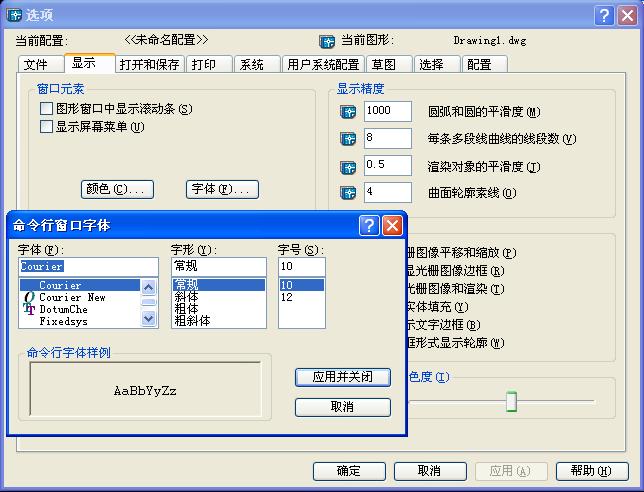The width and height of the screenshot is (644, 492).
Task: Open 用户系统配置 tab
Action: [x=323, y=64]
